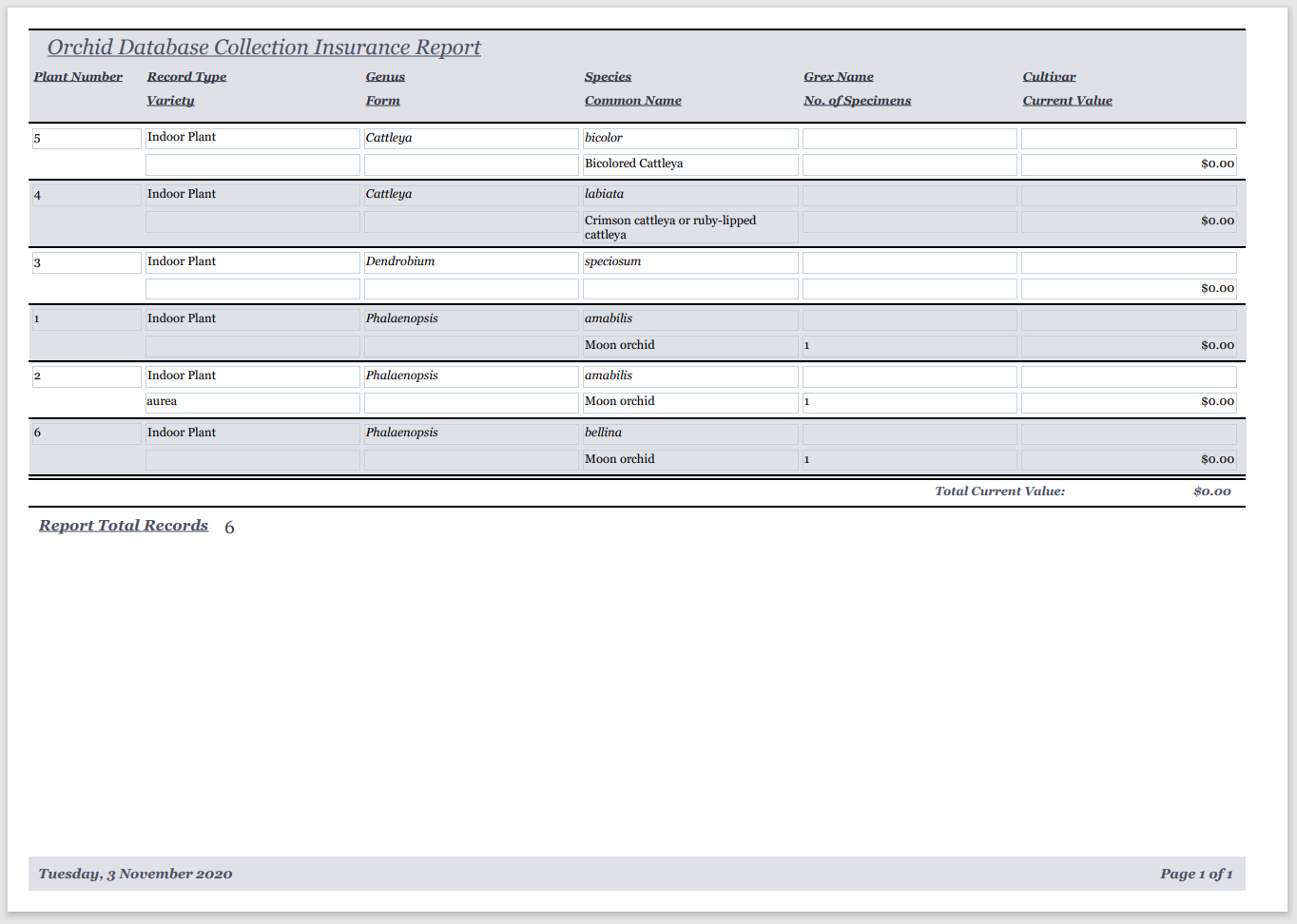Click the Grex Name column header
The image size is (1297, 924).
click(839, 77)
